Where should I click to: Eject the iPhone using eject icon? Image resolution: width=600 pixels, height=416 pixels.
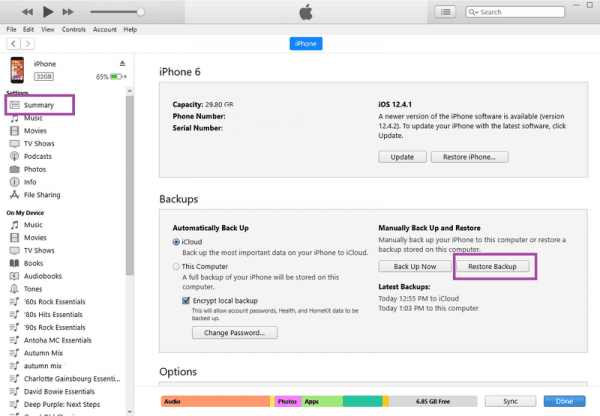click(x=122, y=64)
